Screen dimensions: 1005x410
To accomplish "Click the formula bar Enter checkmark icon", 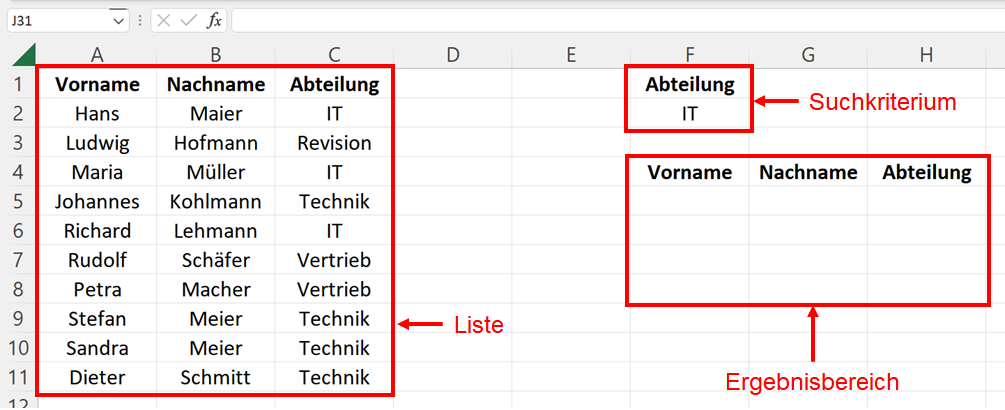I will 189,20.
